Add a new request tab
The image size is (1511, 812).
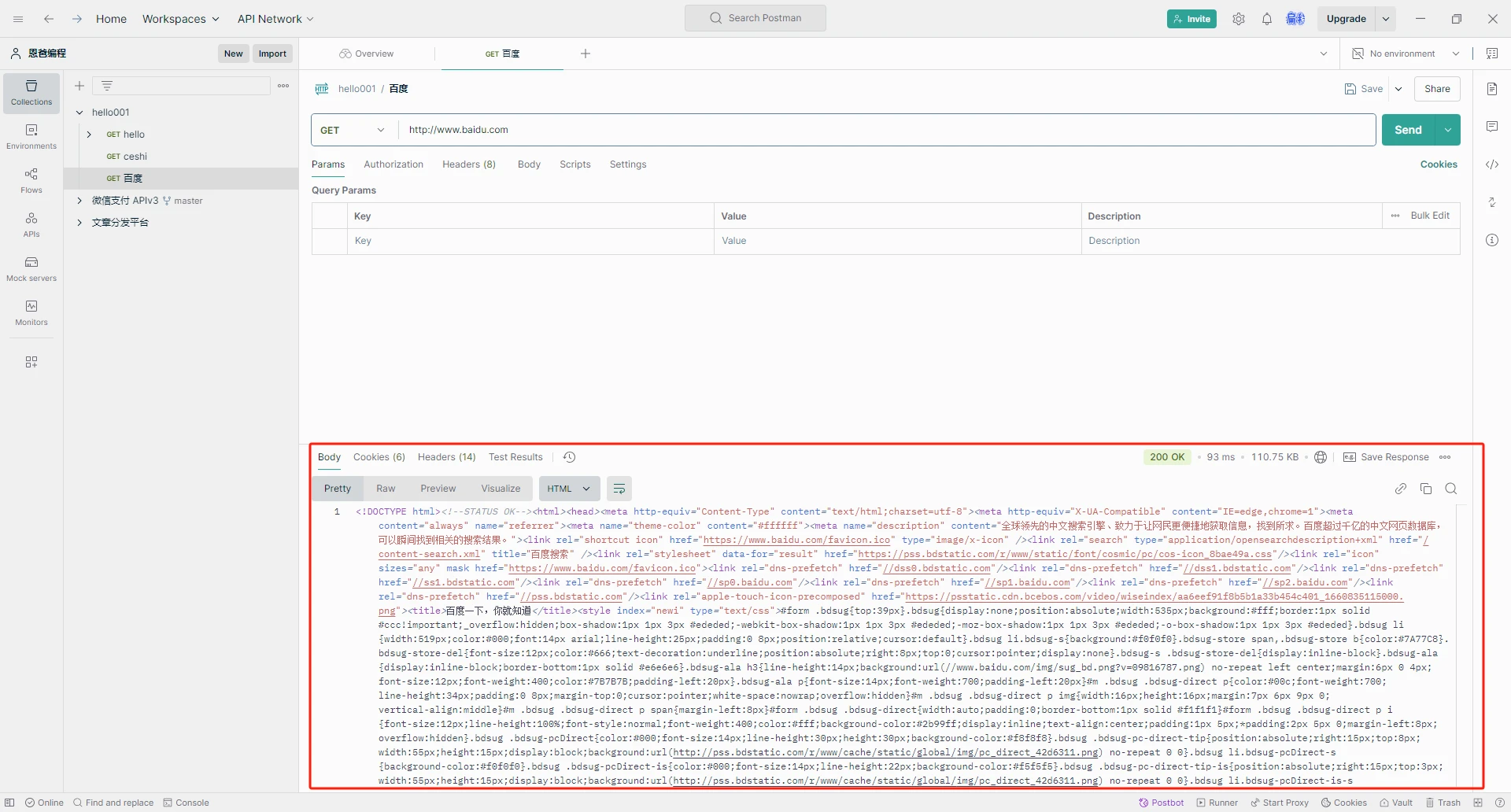[586, 54]
